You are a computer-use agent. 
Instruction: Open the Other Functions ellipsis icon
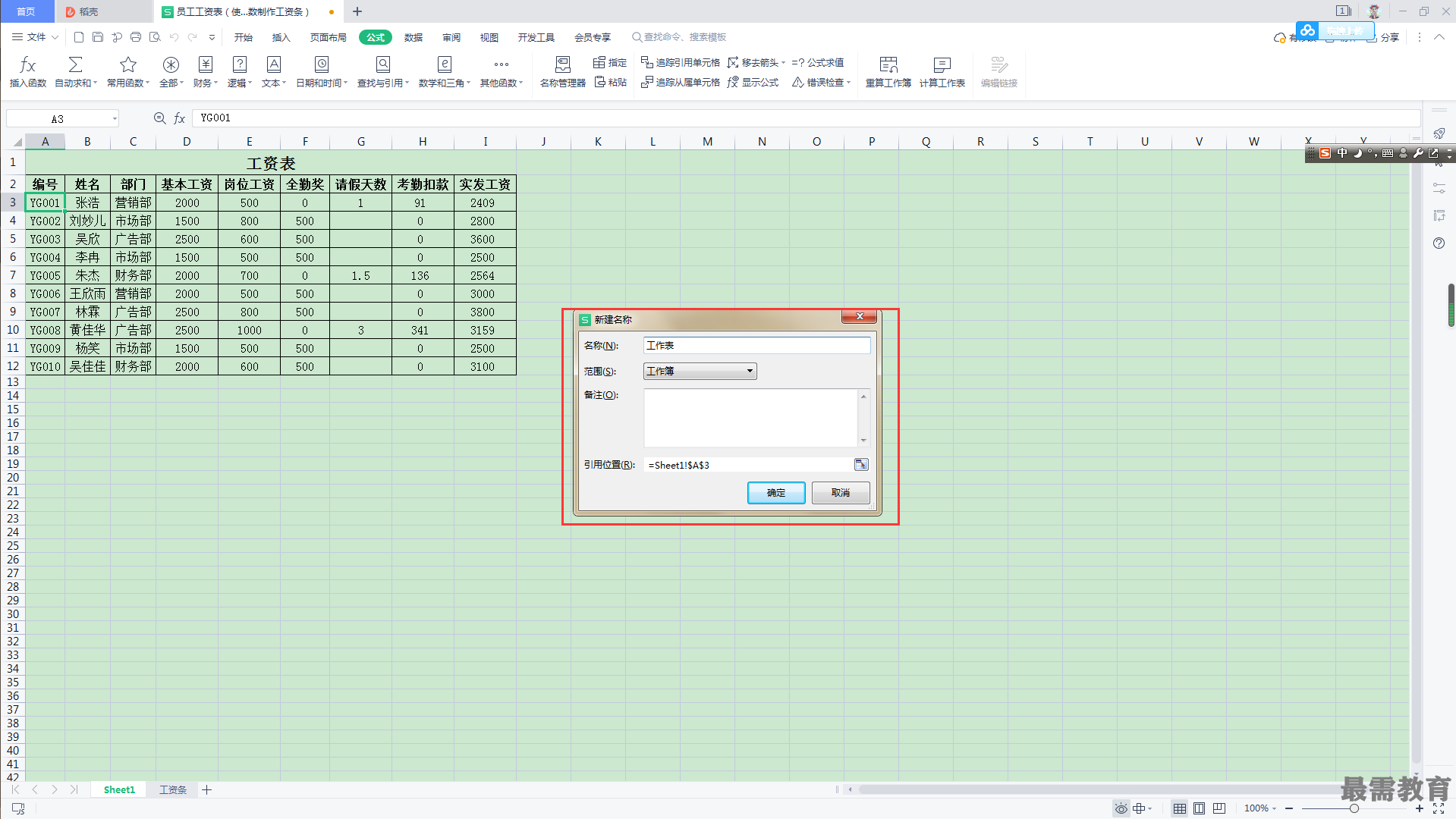coord(502,65)
